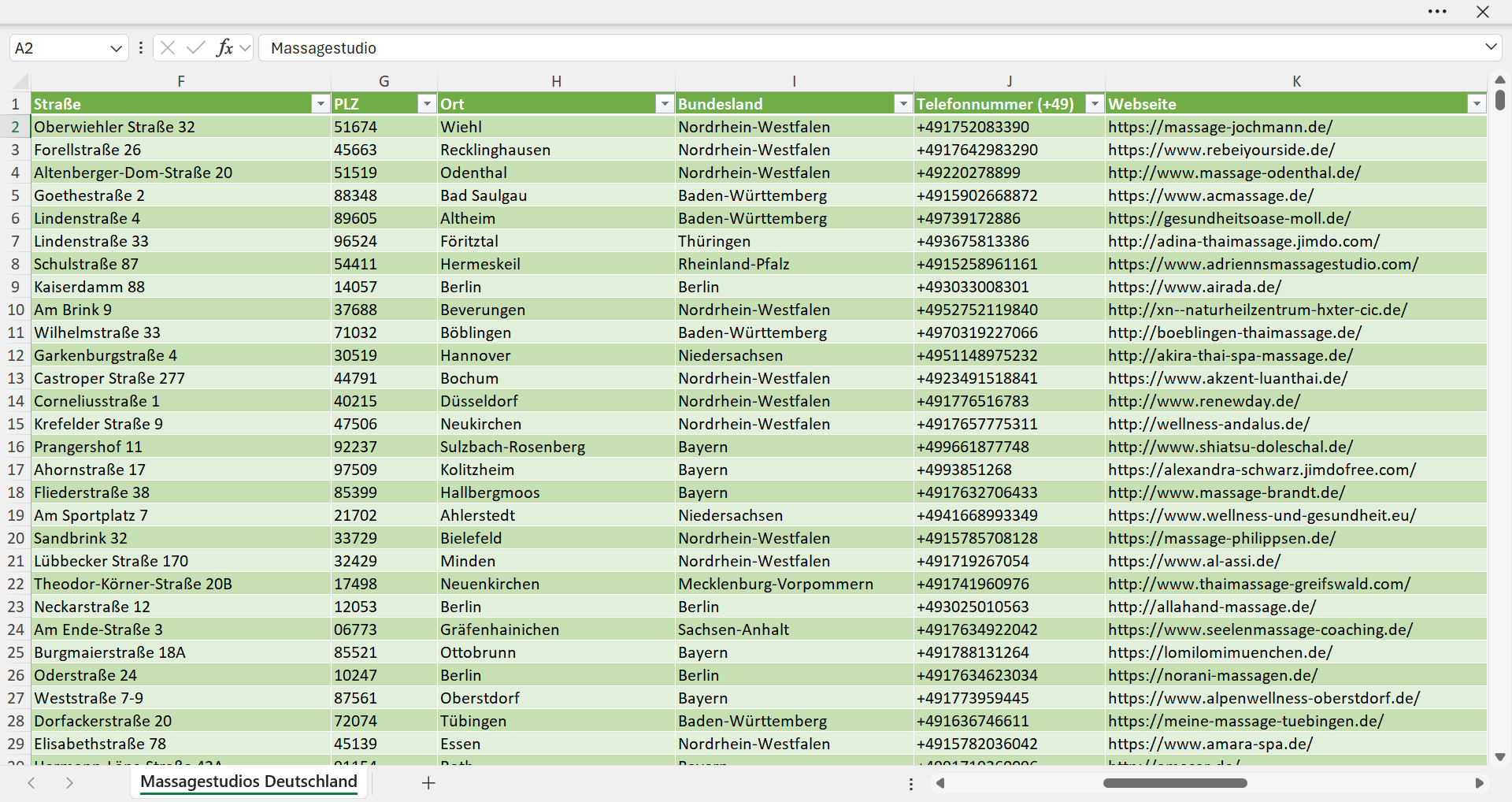Open link http://www.massage-odenthal.de/
The height and width of the screenshot is (802, 1512).
coord(1234,173)
